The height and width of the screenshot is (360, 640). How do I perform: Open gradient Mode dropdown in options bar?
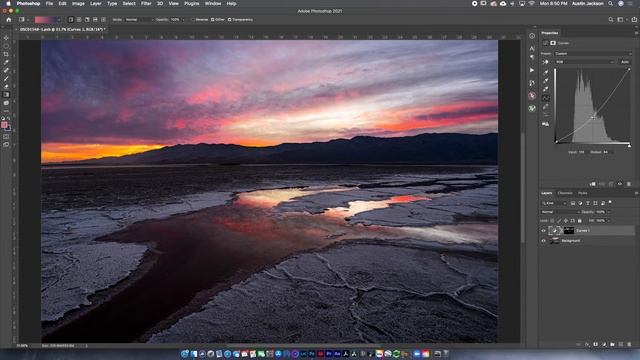pyautogui.click(x=139, y=20)
